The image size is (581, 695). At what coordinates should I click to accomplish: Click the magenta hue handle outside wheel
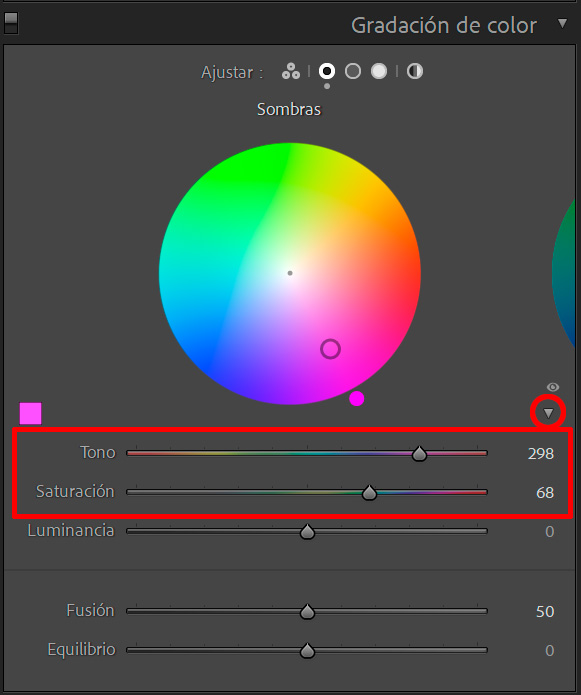click(x=357, y=398)
